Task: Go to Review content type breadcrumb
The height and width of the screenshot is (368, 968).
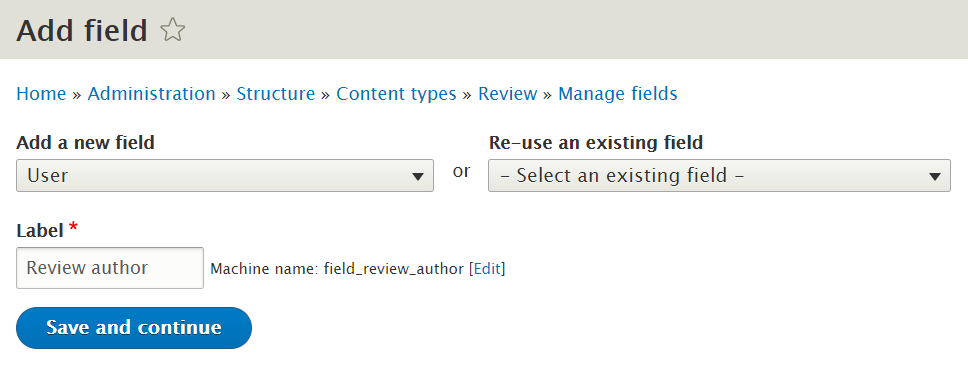Action: point(507,94)
